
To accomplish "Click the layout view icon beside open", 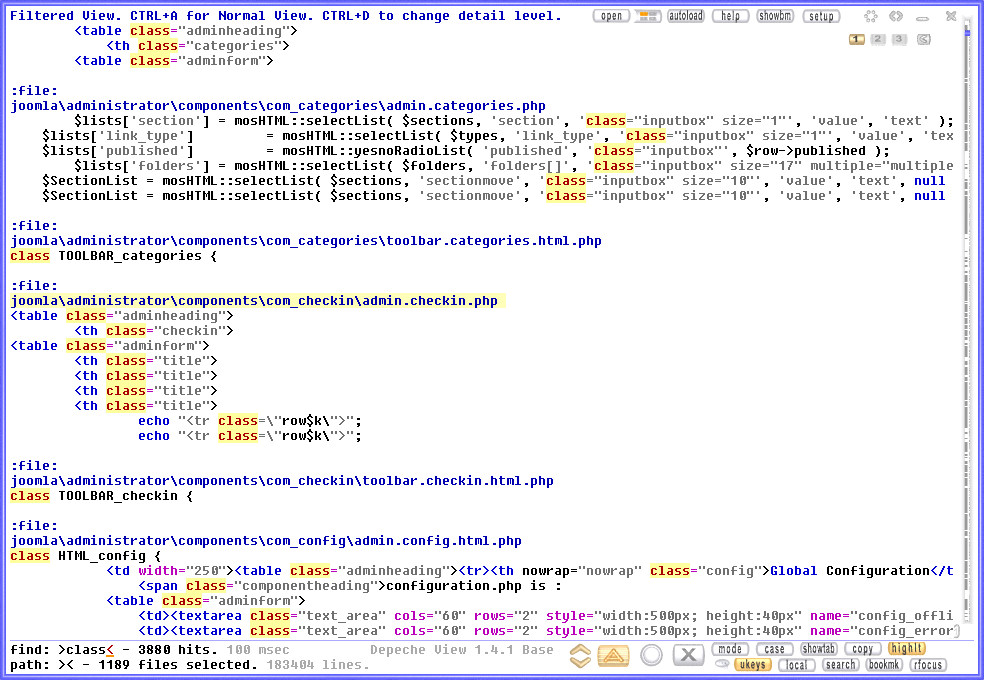I will pyautogui.click(x=648, y=16).
